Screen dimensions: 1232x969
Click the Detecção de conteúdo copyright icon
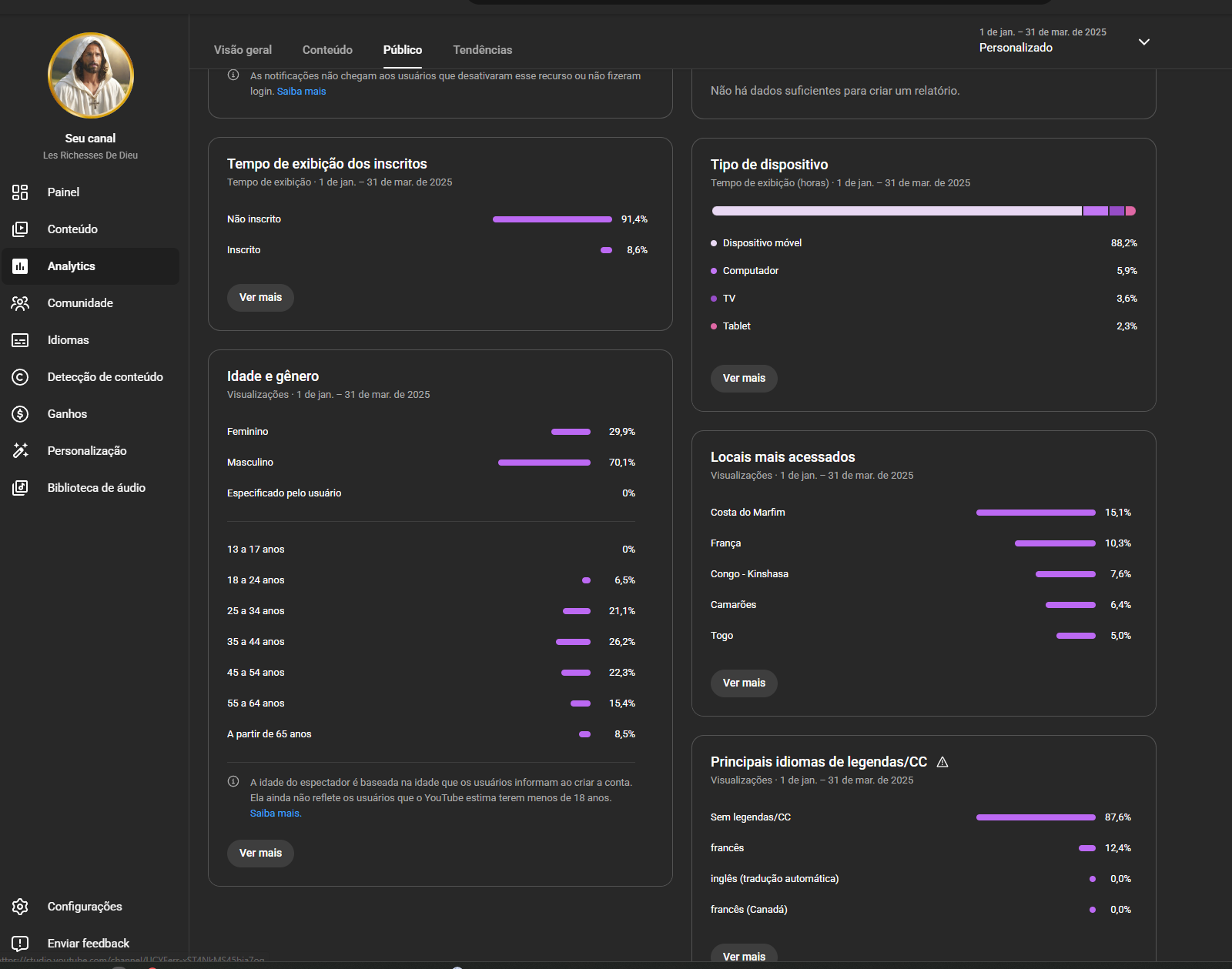pyautogui.click(x=20, y=377)
